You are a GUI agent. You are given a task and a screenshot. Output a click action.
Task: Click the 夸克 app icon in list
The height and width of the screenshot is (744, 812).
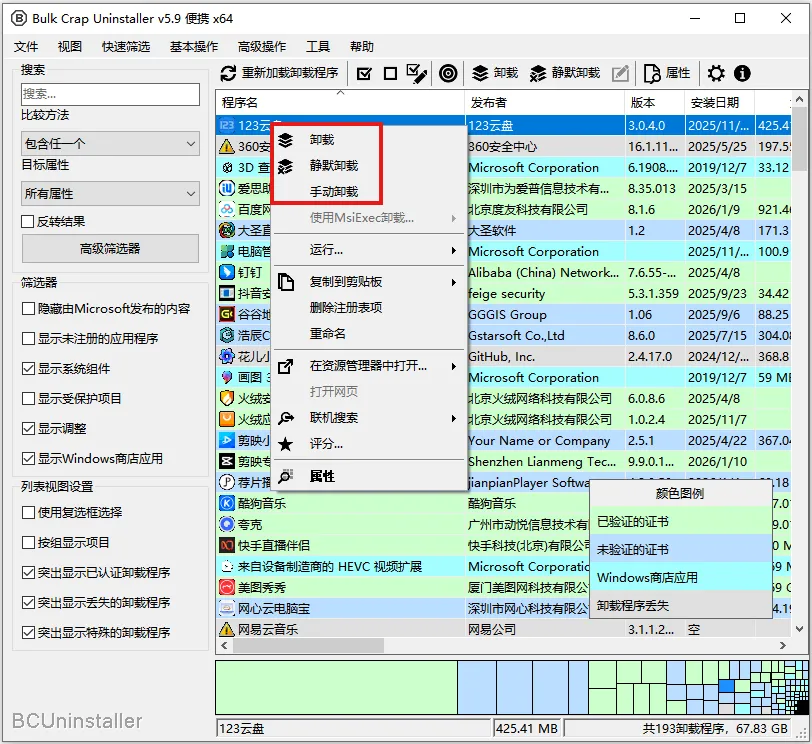coord(226,524)
